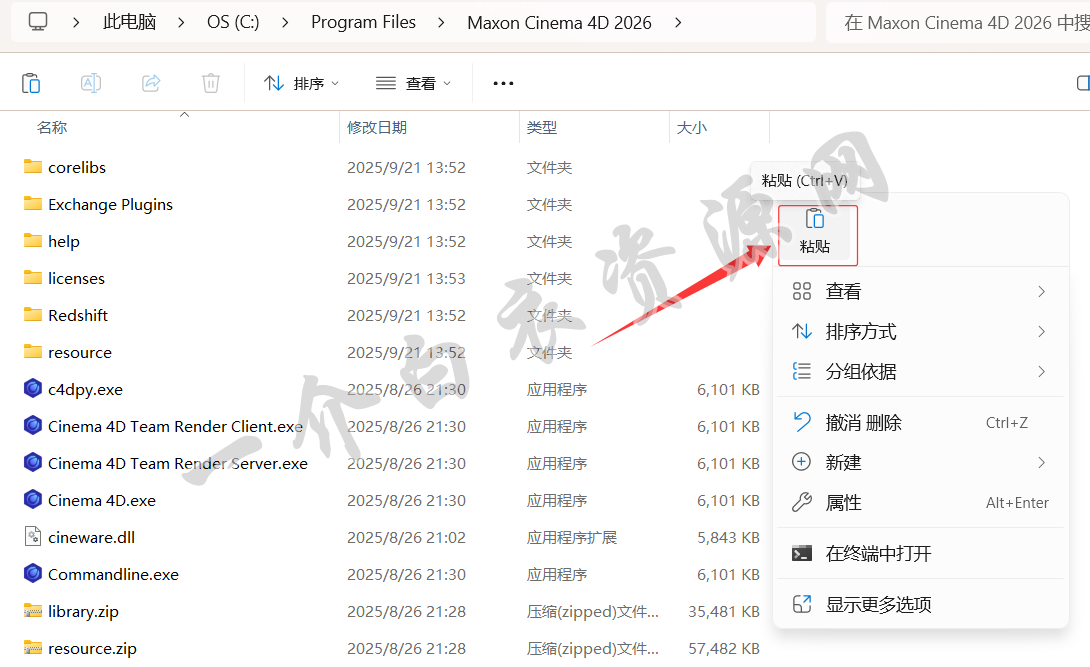The image size is (1090, 667).
Task: Click the Redshift folder icon
Action: 33,315
